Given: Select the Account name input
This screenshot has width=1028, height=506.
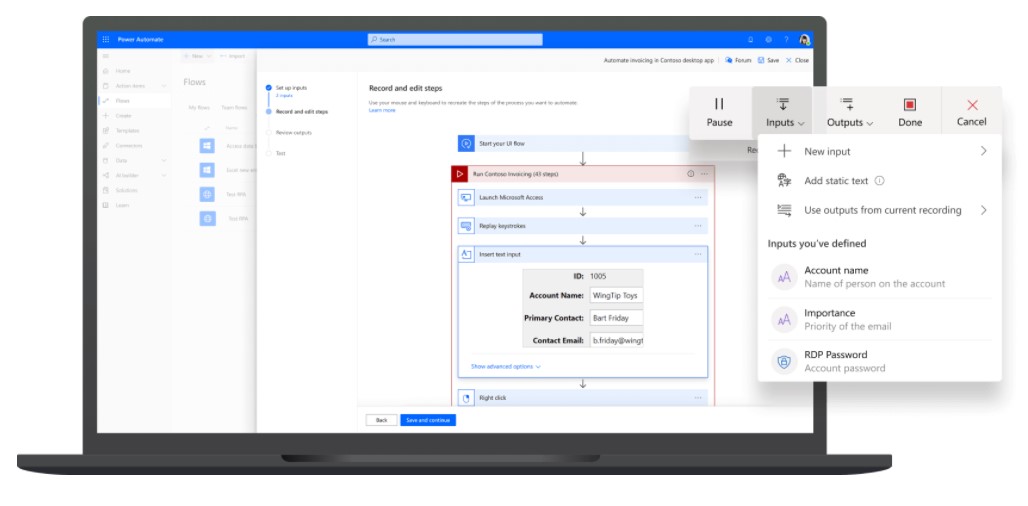Looking at the screenshot, I should coord(880,277).
